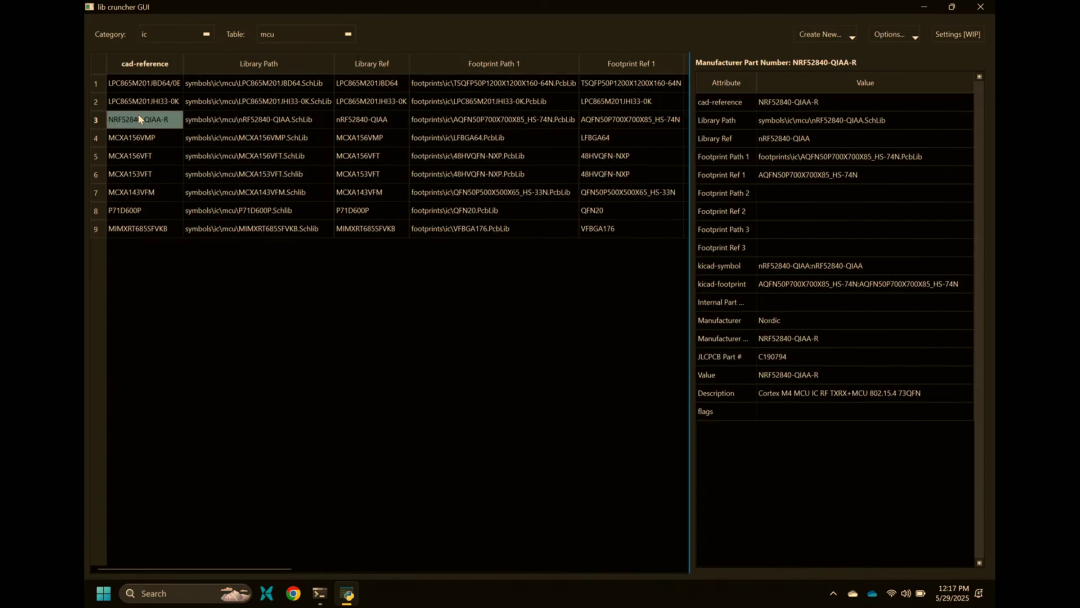1080x608 pixels.
Task: Expand the Create New... dropdown menu
Action: [827, 34]
